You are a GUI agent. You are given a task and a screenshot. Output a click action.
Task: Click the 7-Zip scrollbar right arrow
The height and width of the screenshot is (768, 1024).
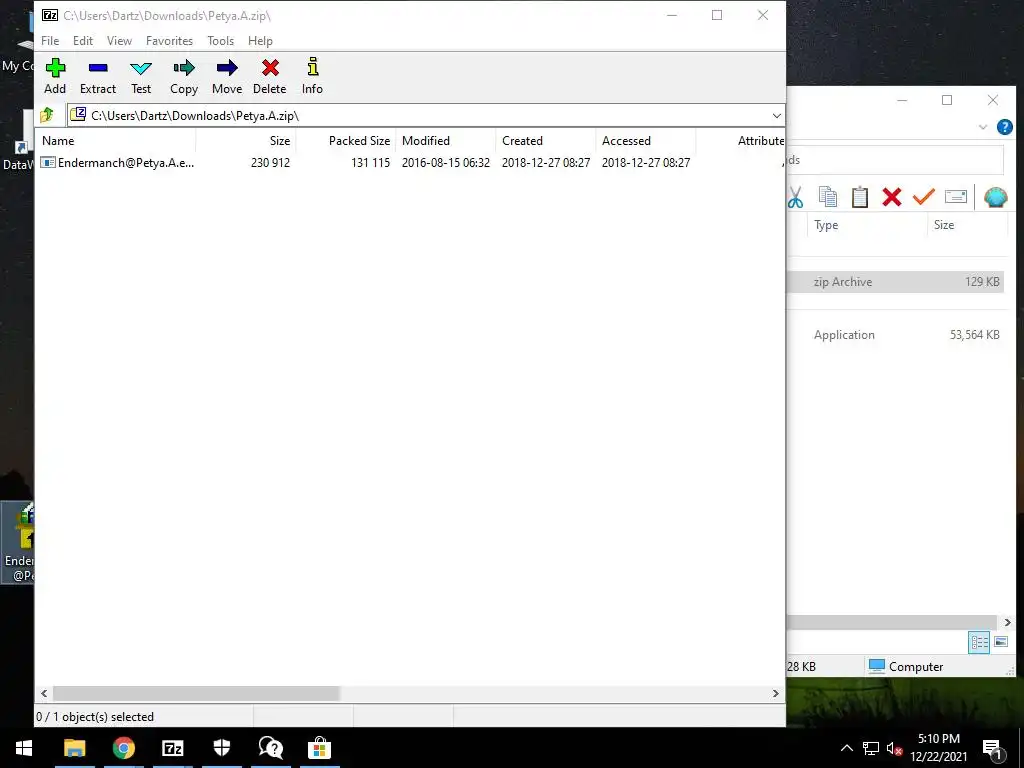776,694
